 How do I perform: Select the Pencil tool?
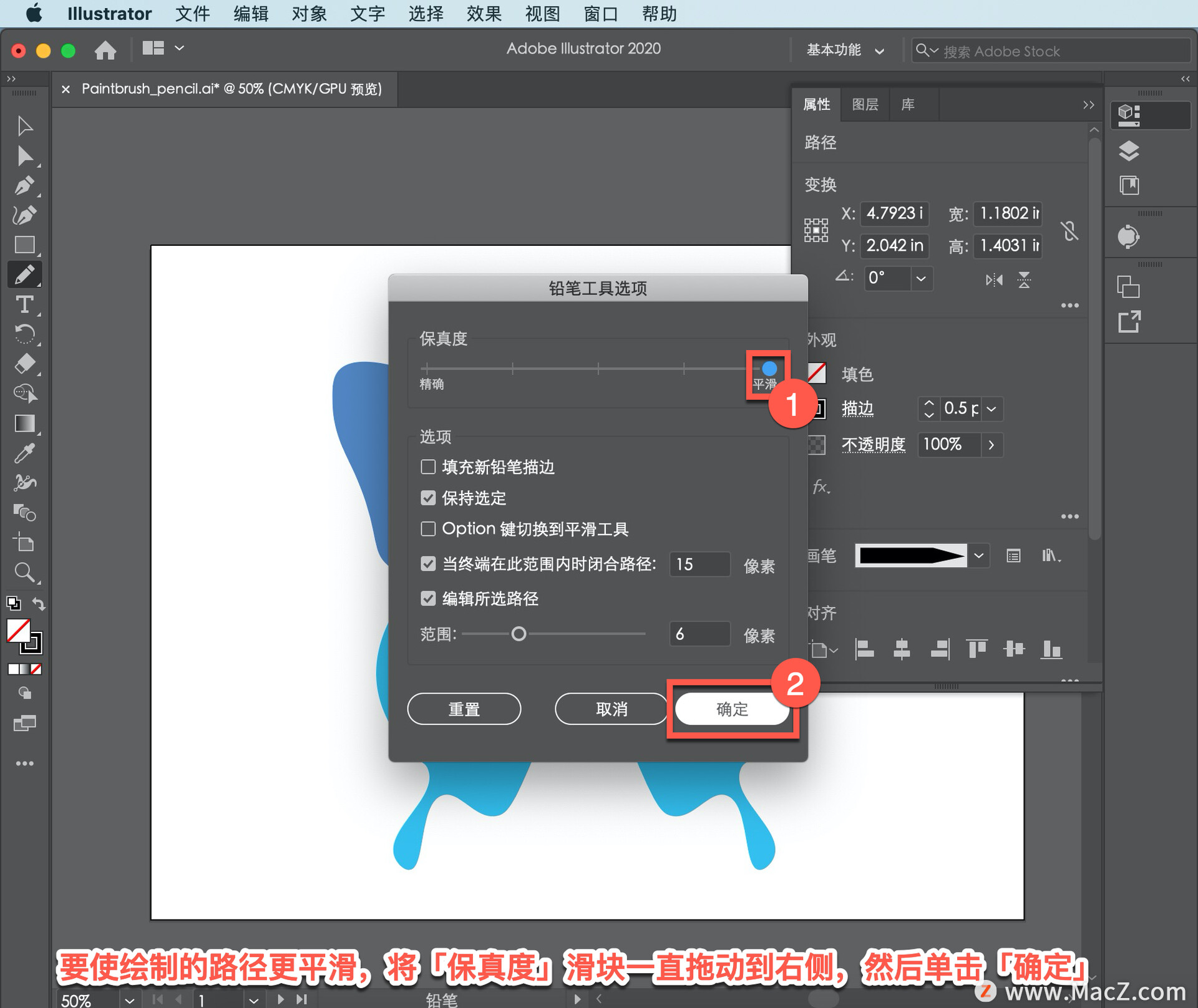pyautogui.click(x=24, y=274)
